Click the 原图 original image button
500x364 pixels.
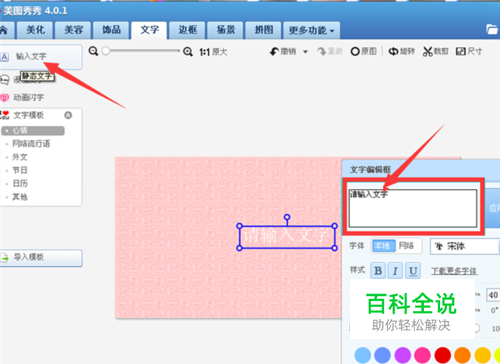click(x=363, y=51)
